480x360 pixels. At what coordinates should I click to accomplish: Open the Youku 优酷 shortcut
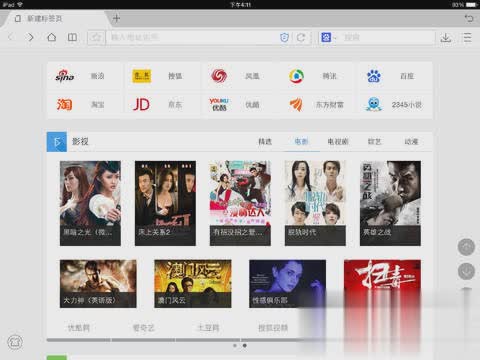pyautogui.click(x=240, y=105)
